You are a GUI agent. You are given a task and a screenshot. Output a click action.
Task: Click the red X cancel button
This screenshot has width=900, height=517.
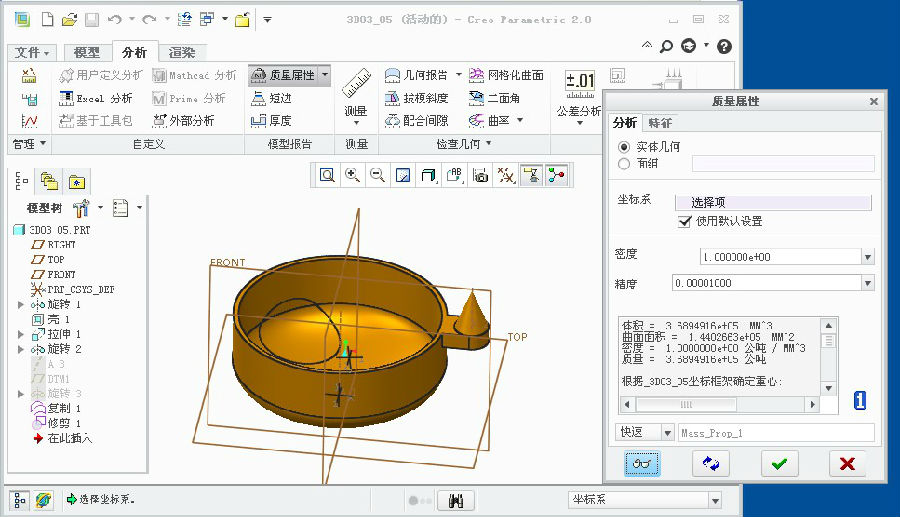tap(847, 463)
